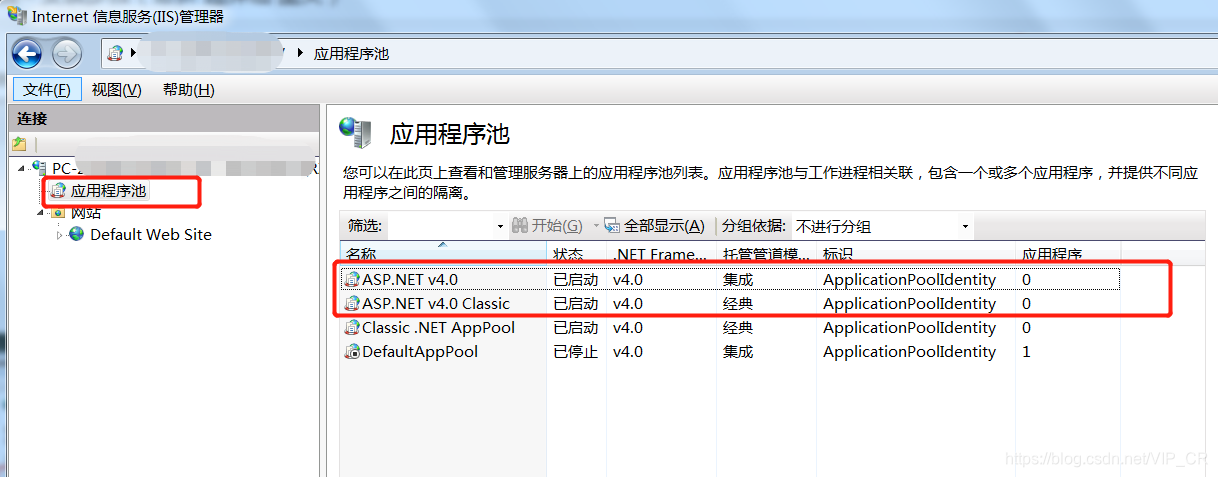Select the Classic .NET AppPool row
The width and height of the screenshot is (1218, 477).
730,327
